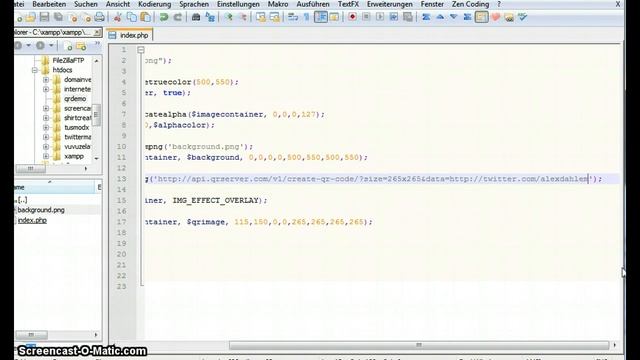Collapse code fold marker on line 1
This screenshot has width=640, height=360.
coord(141,50)
